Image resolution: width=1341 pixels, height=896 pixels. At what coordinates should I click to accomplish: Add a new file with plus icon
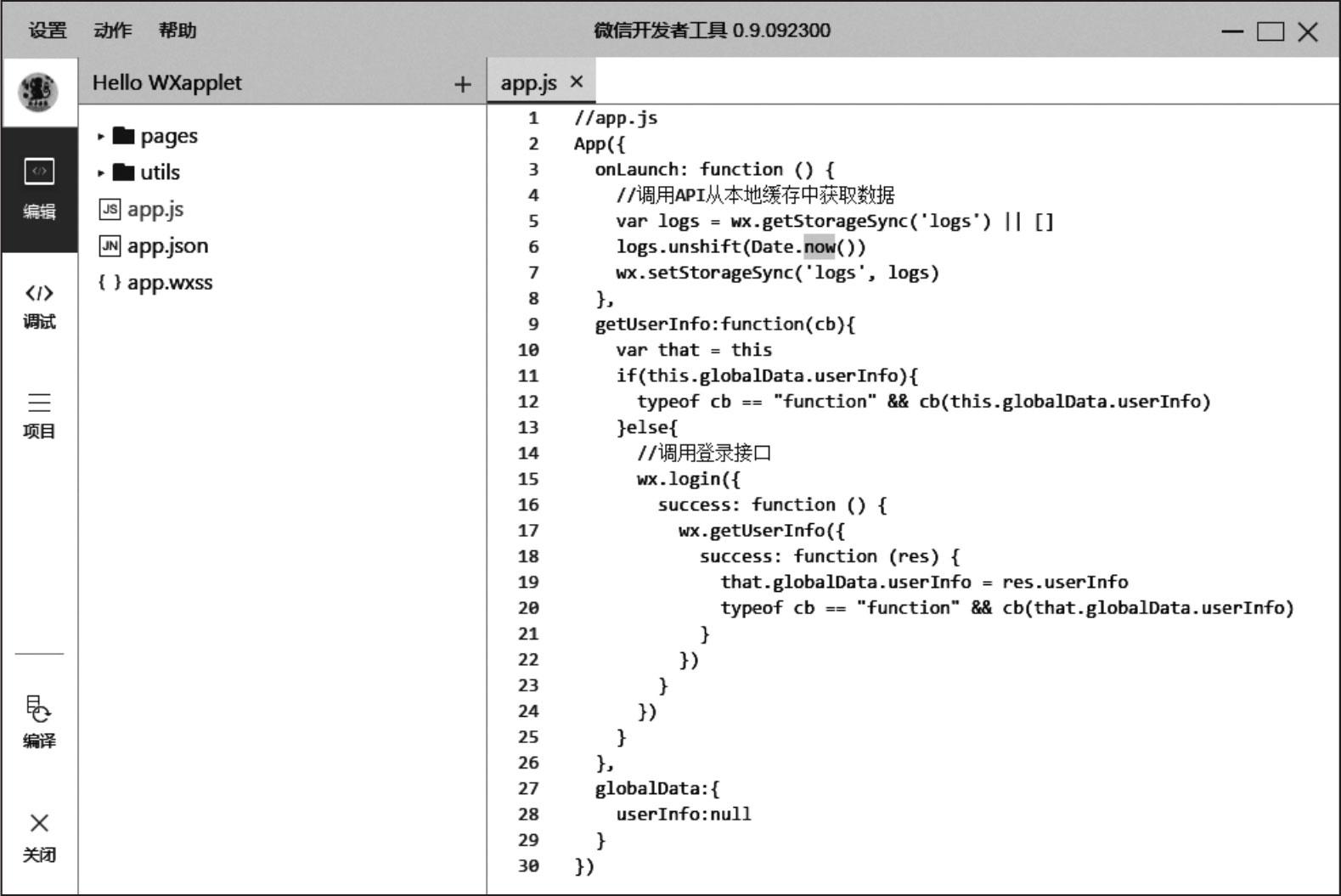[462, 84]
